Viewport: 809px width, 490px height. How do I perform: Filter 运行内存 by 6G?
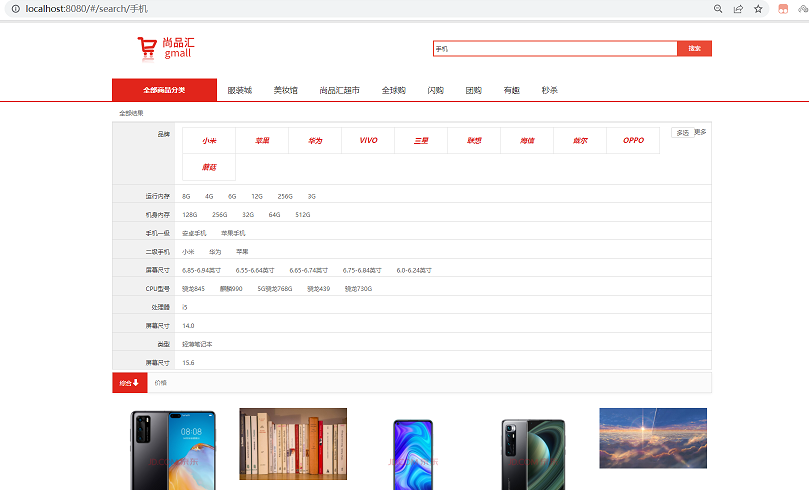click(x=232, y=197)
